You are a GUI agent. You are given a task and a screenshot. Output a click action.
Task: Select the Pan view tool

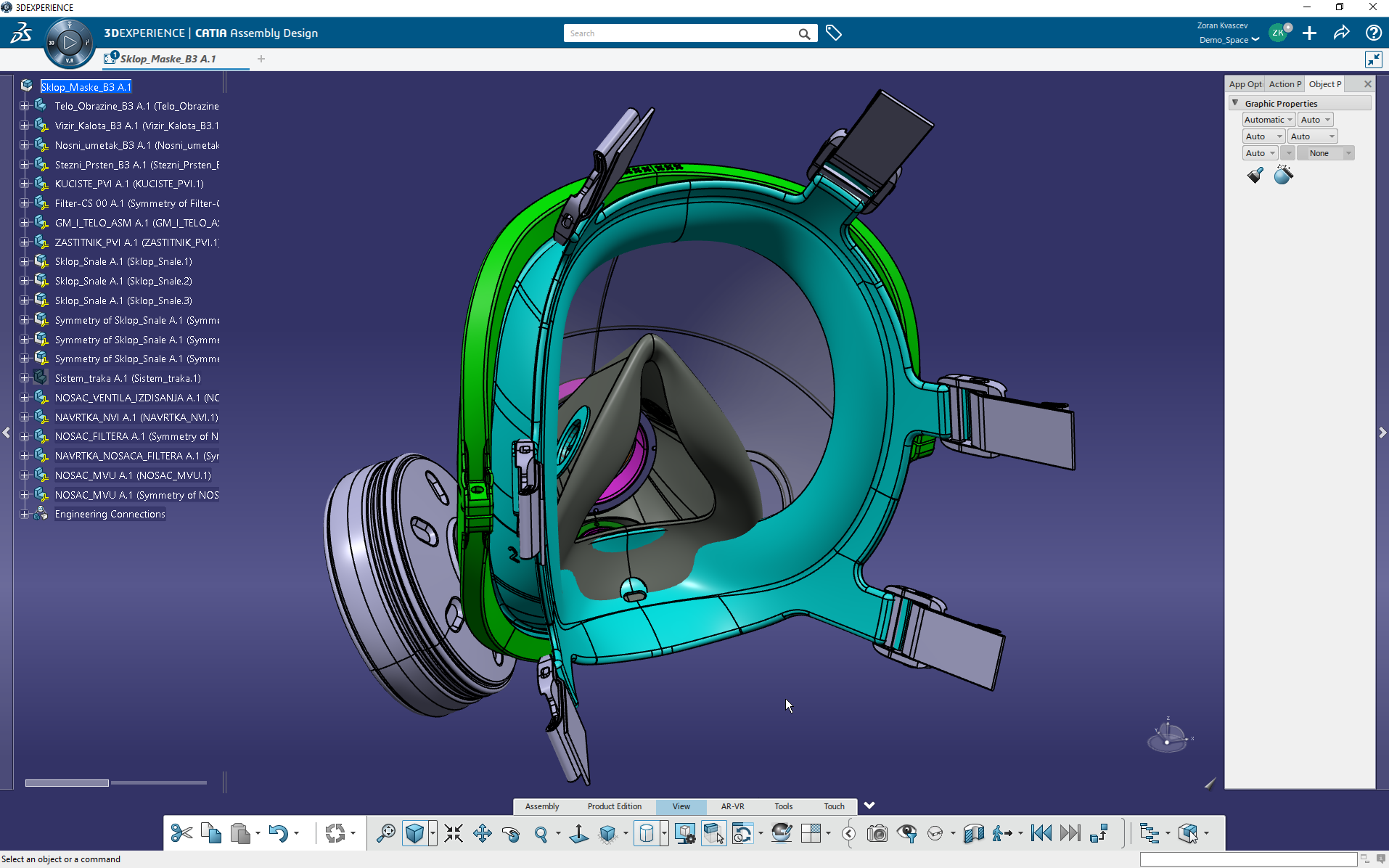click(483, 833)
